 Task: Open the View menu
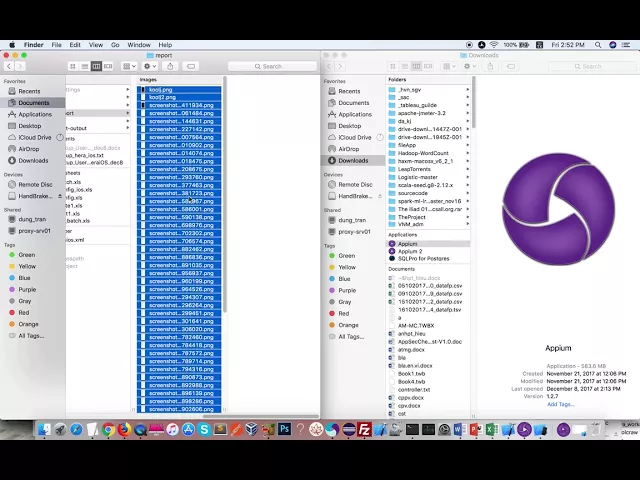coord(96,45)
